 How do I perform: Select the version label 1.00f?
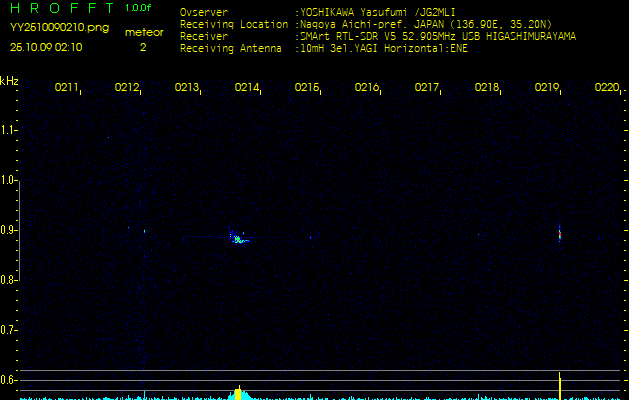(138, 8)
